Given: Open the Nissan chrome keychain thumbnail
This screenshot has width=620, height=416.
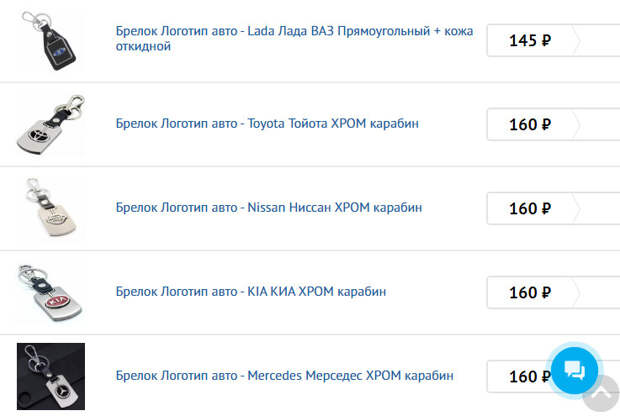Looking at the screenshot, I should 51,208.
